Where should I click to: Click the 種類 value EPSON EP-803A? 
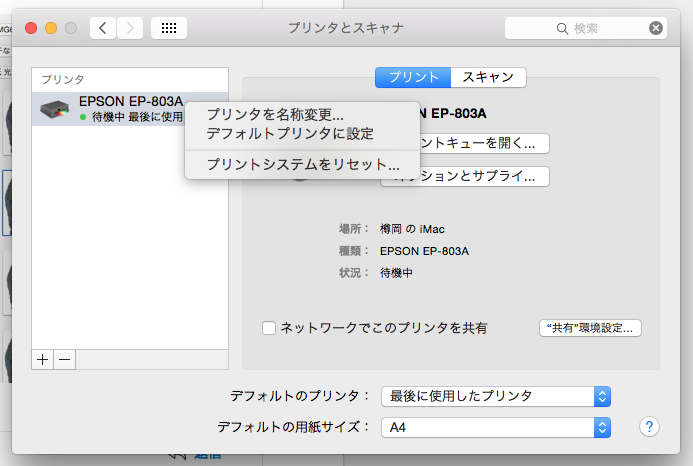point(424,251)
